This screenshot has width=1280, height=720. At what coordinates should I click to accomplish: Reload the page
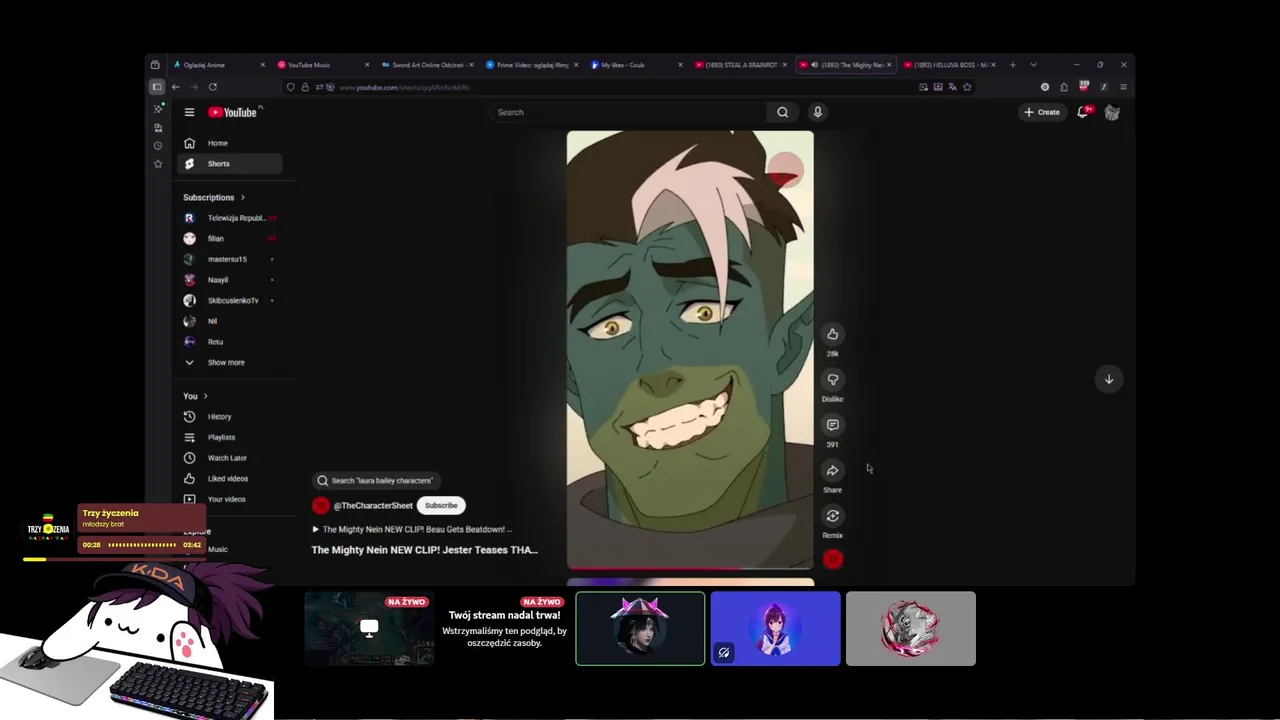click(x=212, y=87)
